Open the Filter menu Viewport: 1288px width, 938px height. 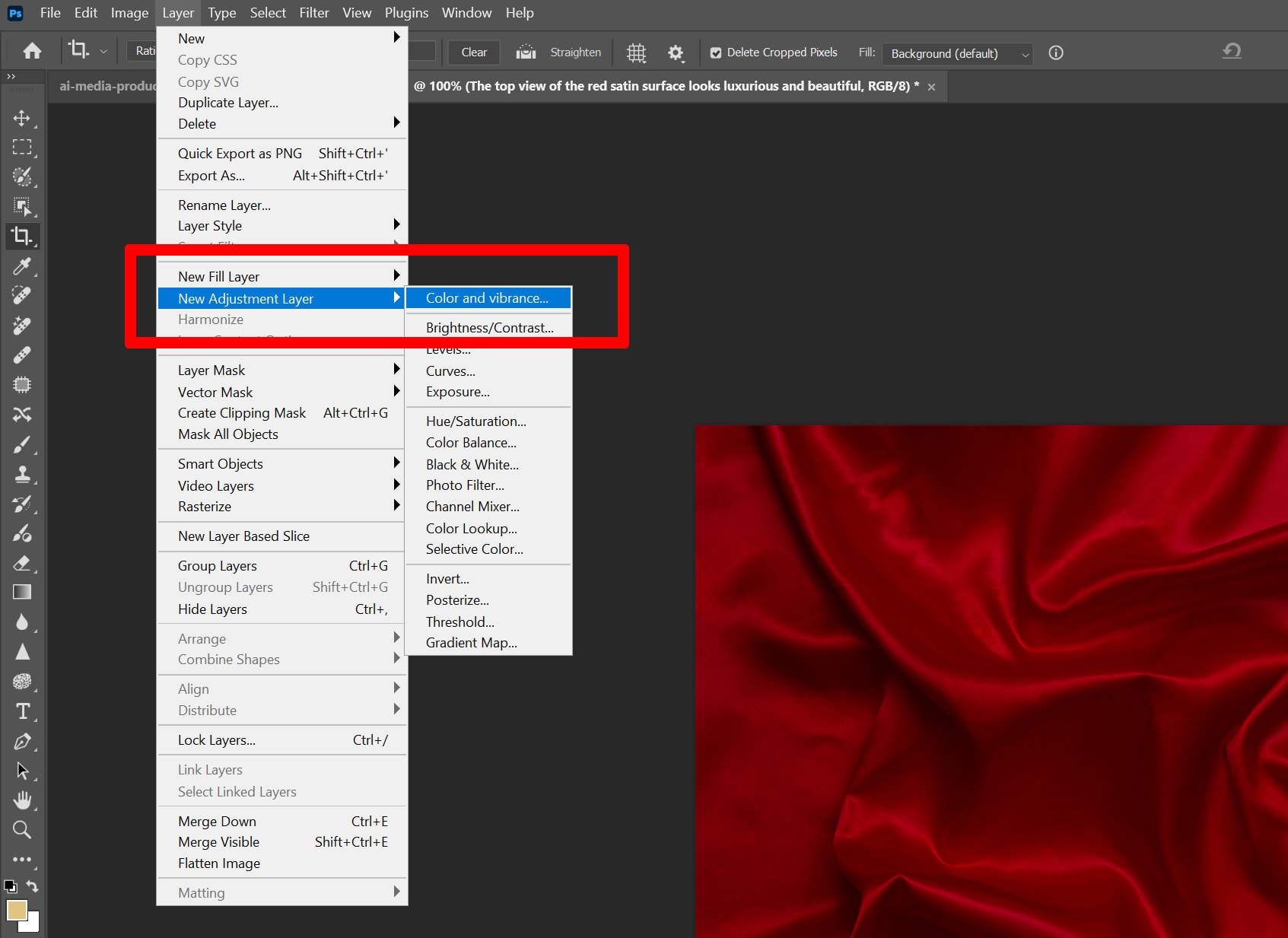point(313,13)
